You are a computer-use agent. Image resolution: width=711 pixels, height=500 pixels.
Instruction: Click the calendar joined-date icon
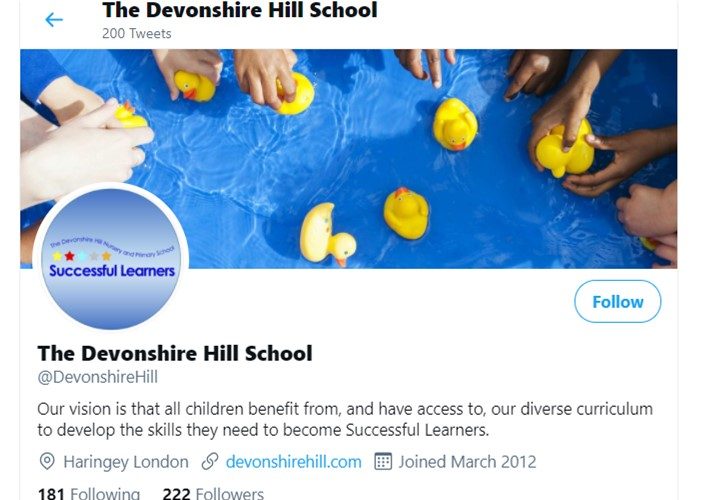pos(383,461)
